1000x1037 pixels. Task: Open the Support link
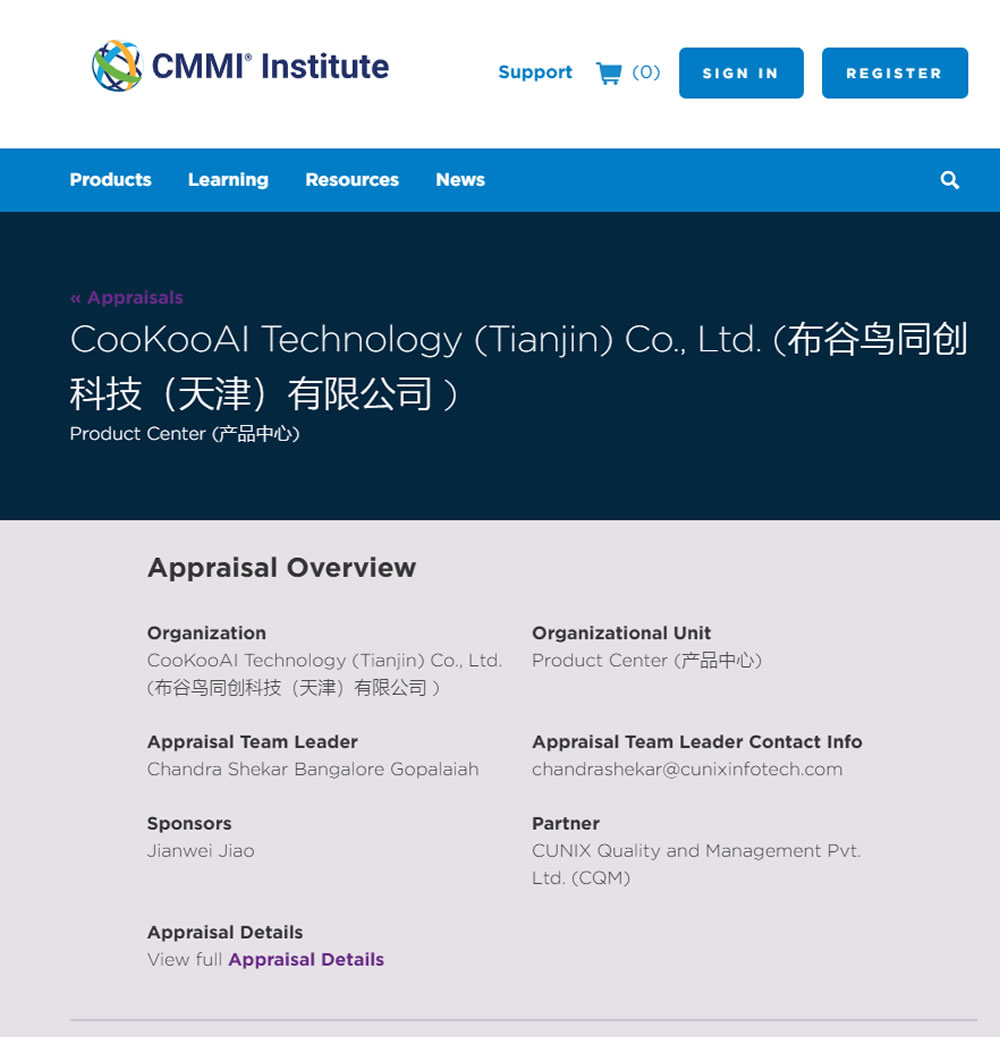click(x=535, y=72)
